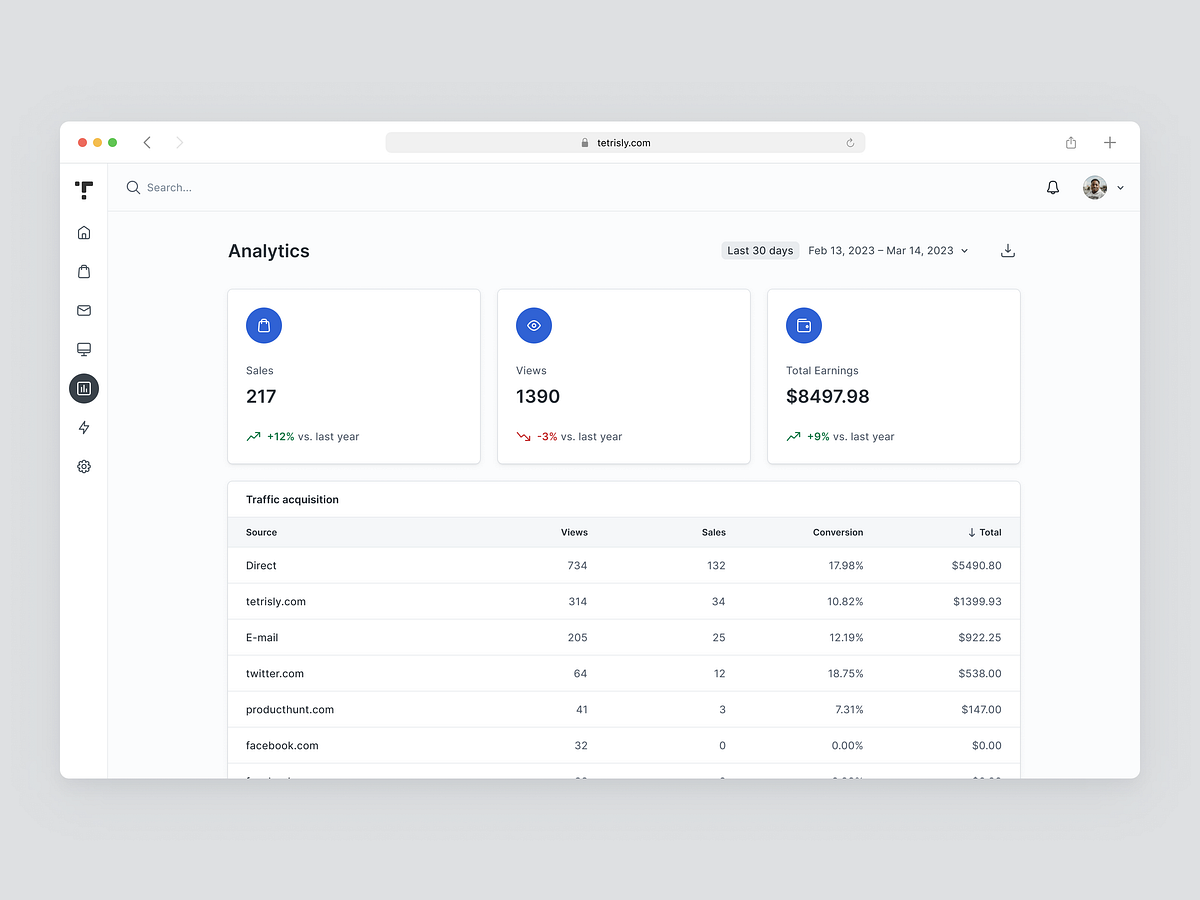This screenshot has height=900, width=1200.
Task: Open a new browser tab with plus button
Action: tap(1110, 142)
